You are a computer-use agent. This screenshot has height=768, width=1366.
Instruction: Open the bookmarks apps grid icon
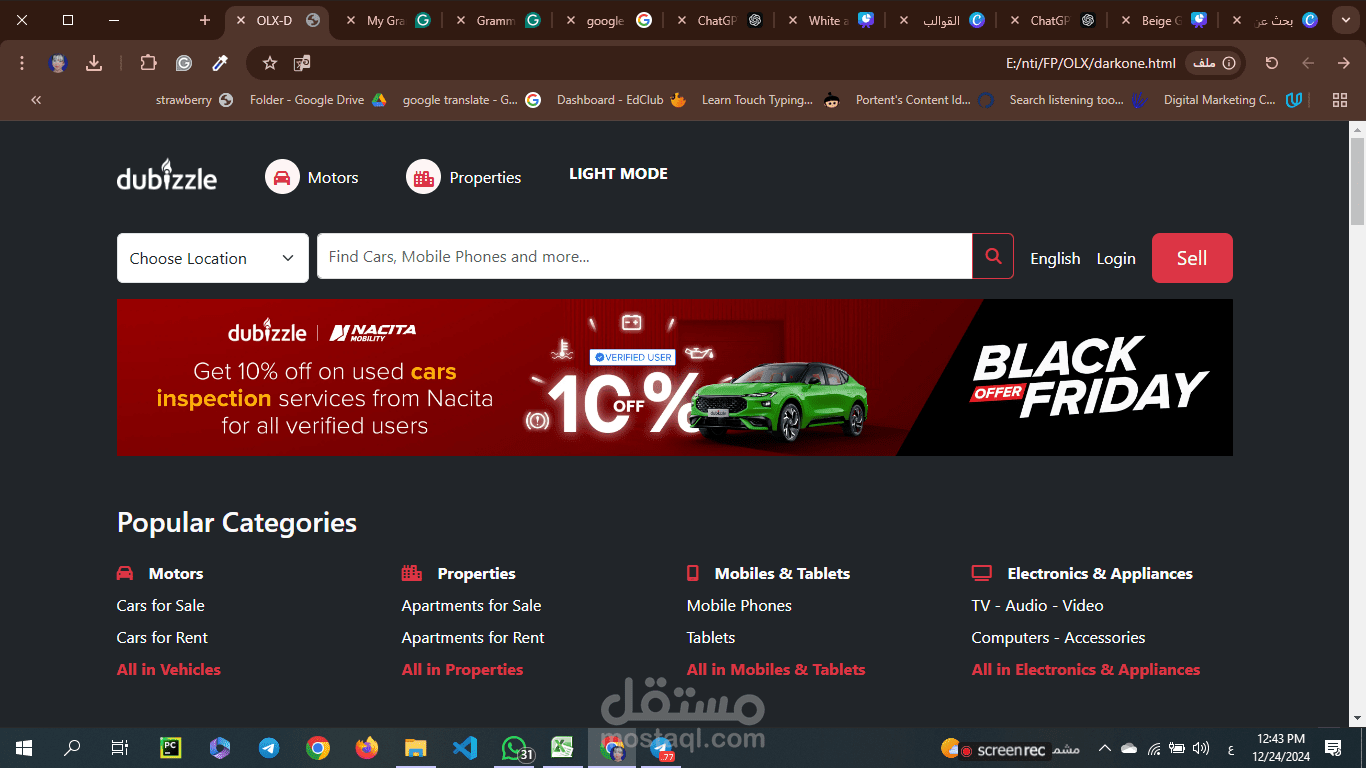coord(1340,100)
